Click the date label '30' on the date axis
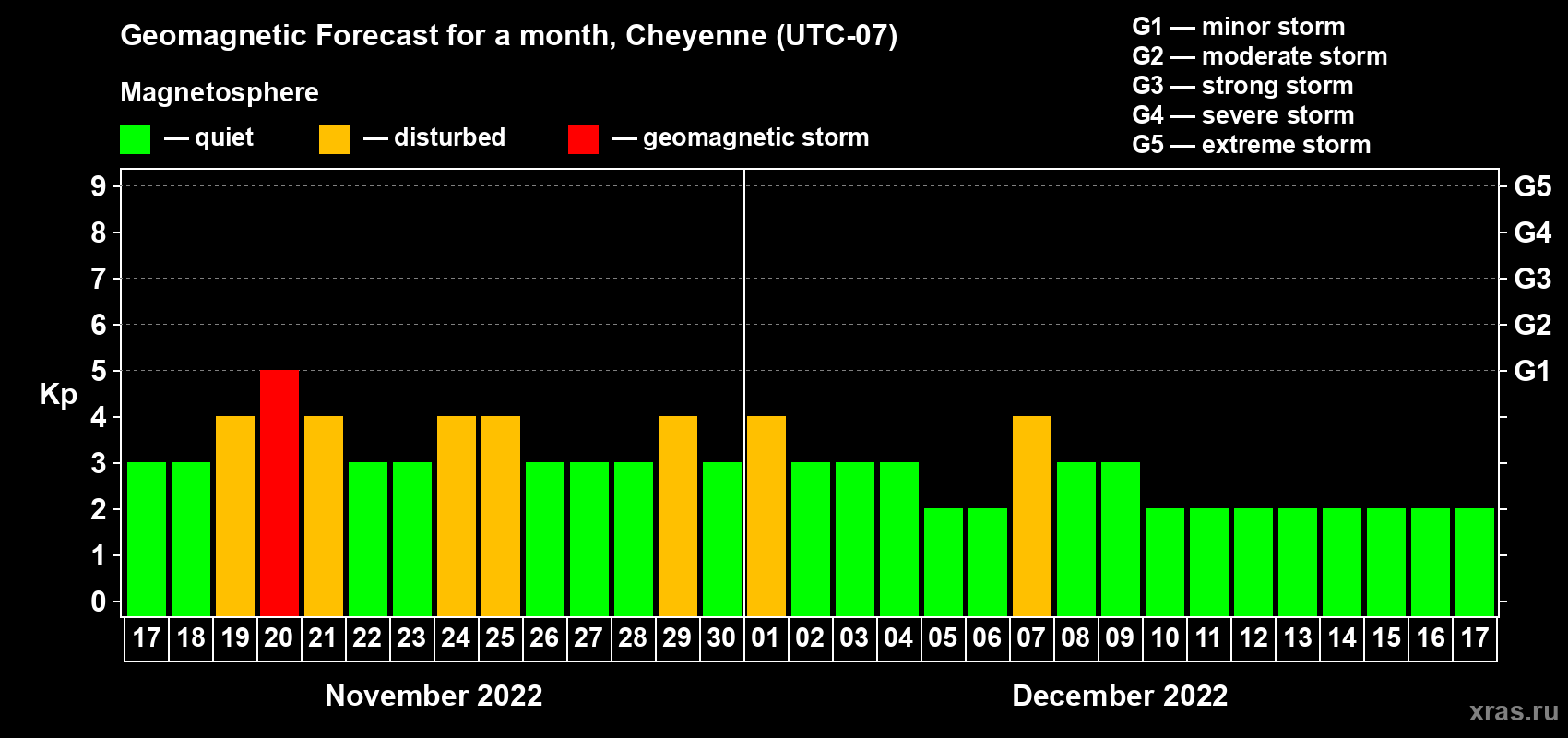The height and width of the screenshot is (738, 1568). [x=721, y=637]
